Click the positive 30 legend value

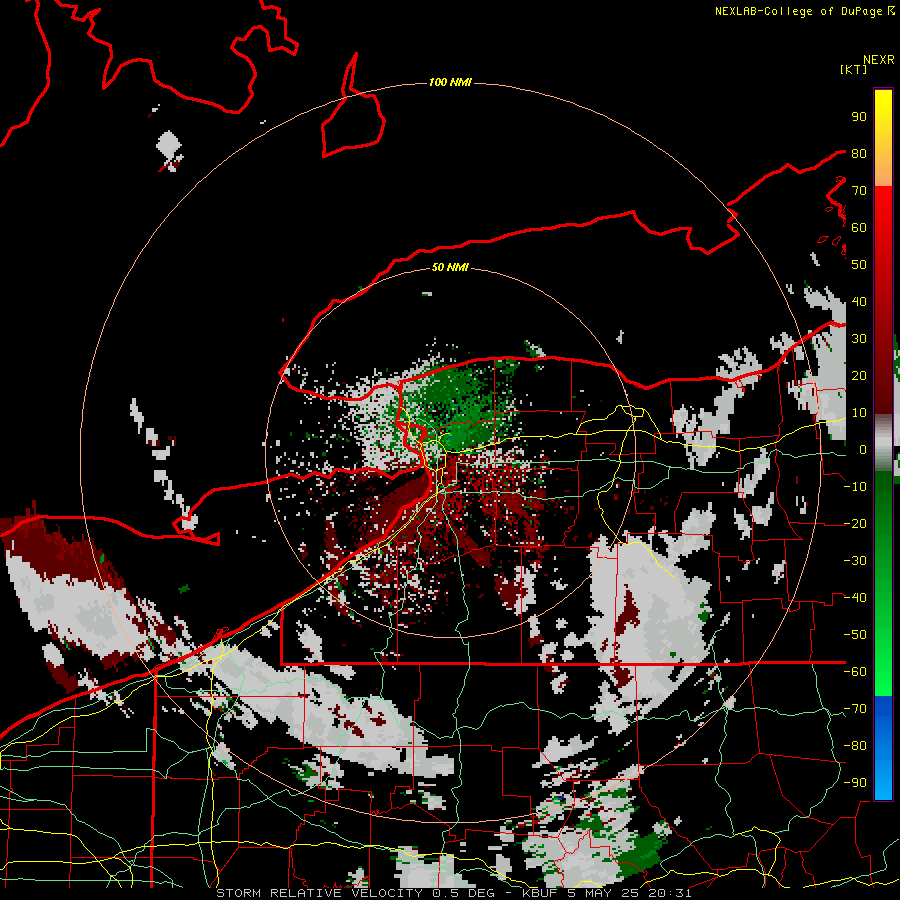tap(859, 339)
